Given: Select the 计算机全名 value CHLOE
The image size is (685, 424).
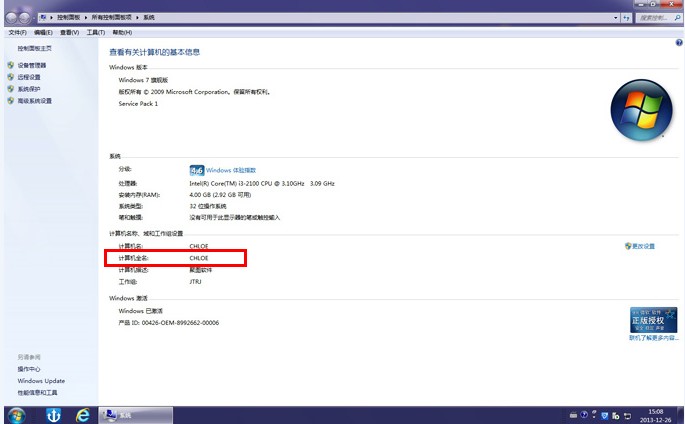Looking at the screenshot, I should tap(199, 258).
